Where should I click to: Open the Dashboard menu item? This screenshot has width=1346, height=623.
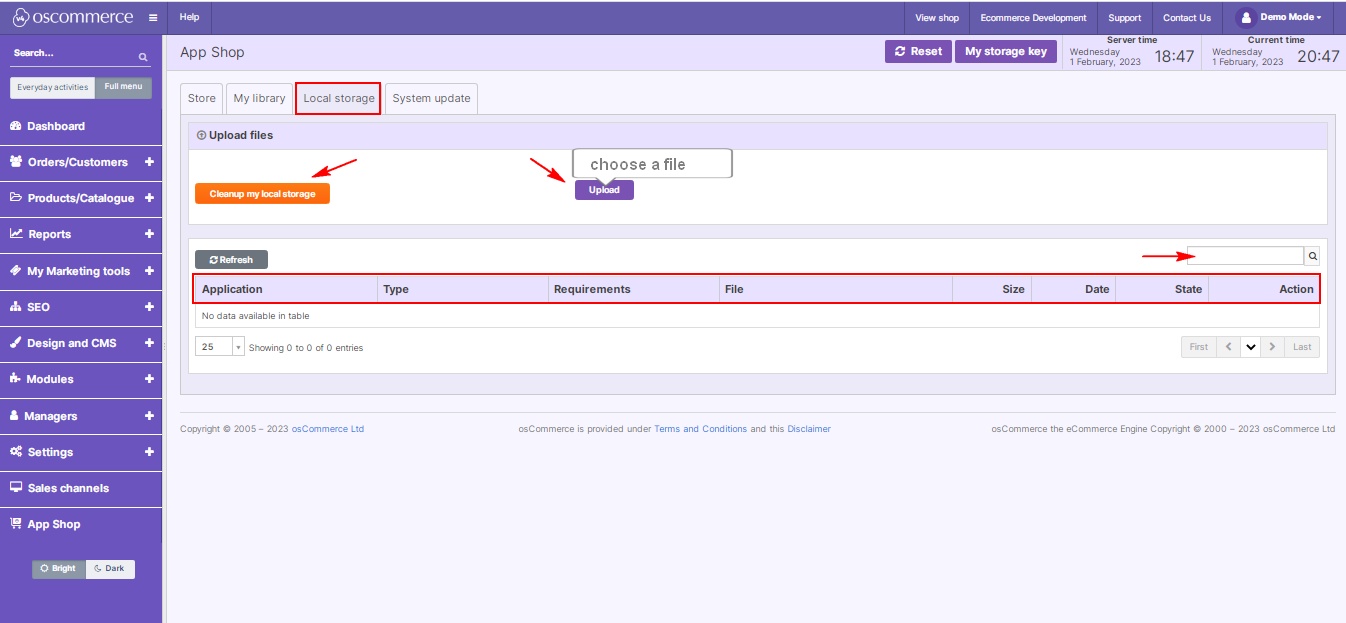click(81, 126)
